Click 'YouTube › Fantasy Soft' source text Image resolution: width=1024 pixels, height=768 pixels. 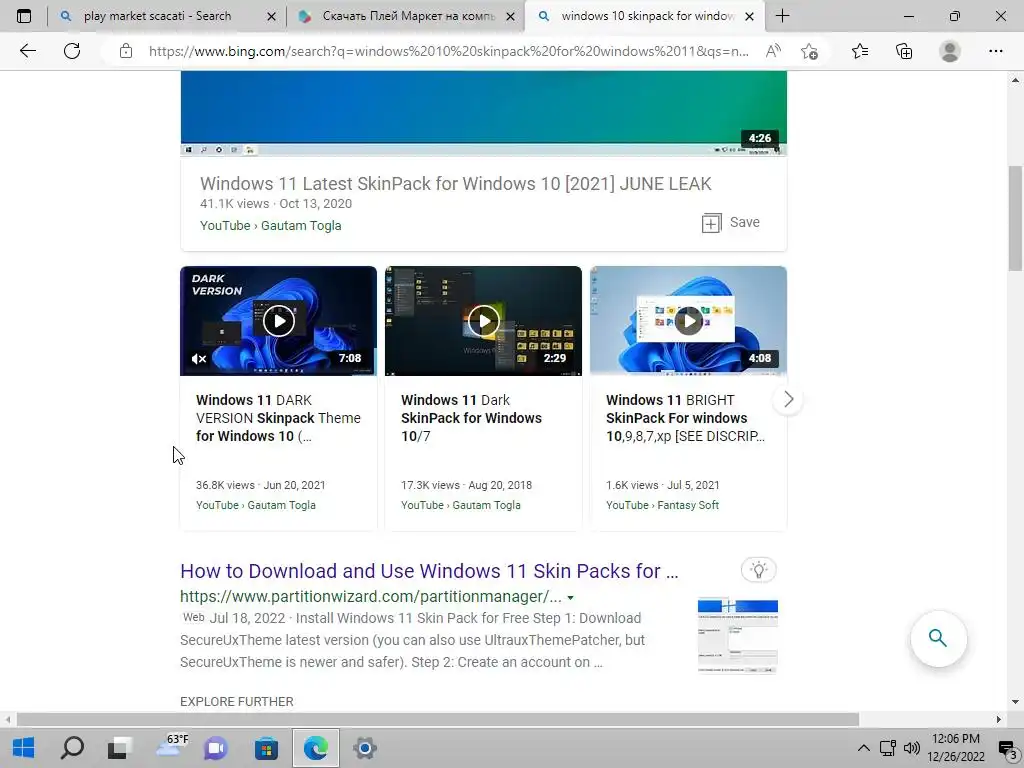click(x=662, y=505)
